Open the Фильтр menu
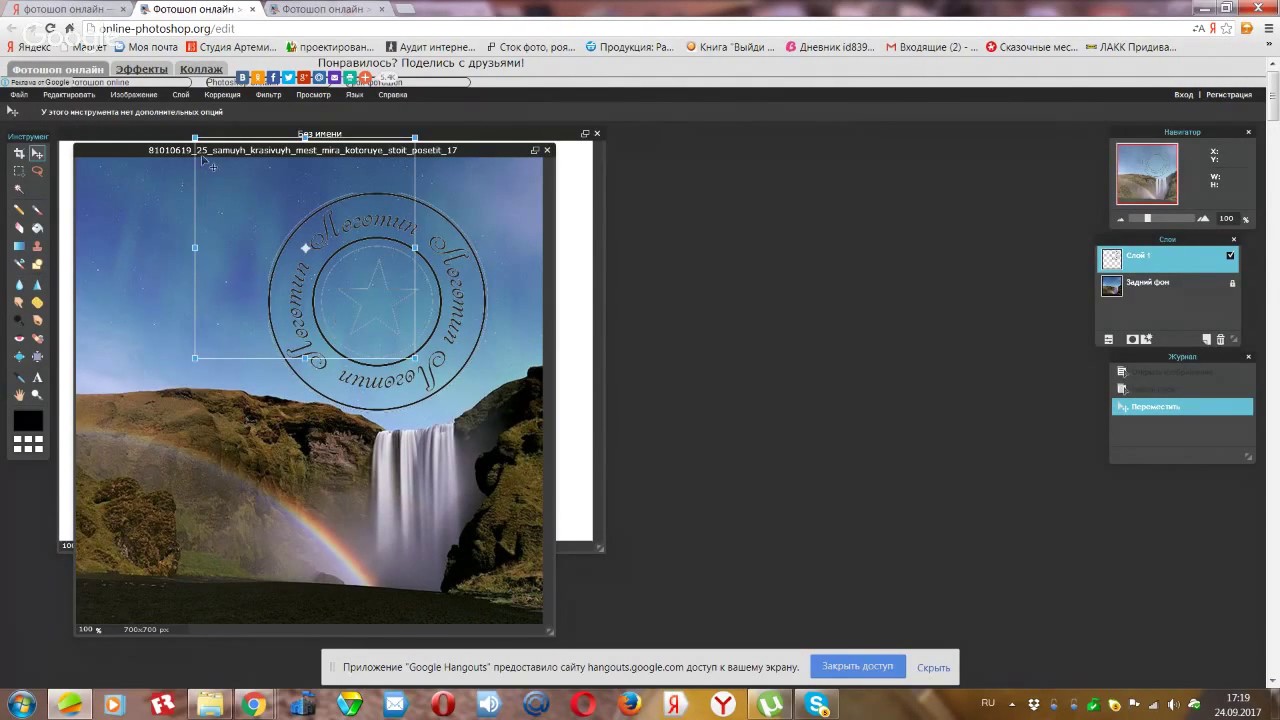Screen dimensions: 1280x720 (x=268, y=95)
